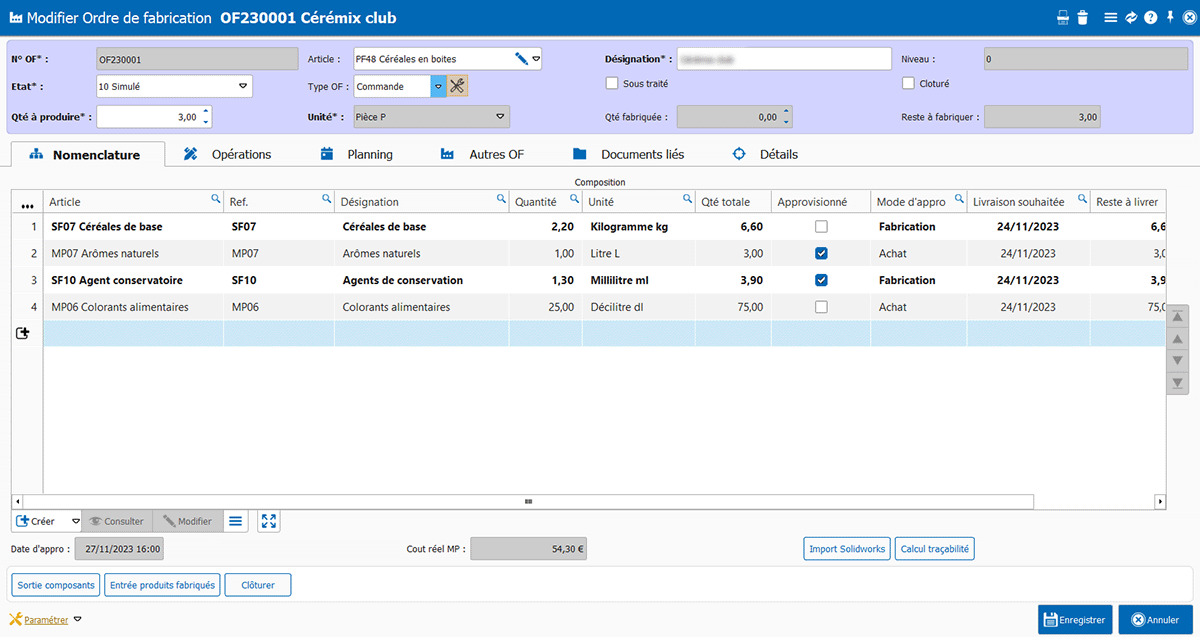
Task: Open help with the question mark icon
Action: [1150, 18]
